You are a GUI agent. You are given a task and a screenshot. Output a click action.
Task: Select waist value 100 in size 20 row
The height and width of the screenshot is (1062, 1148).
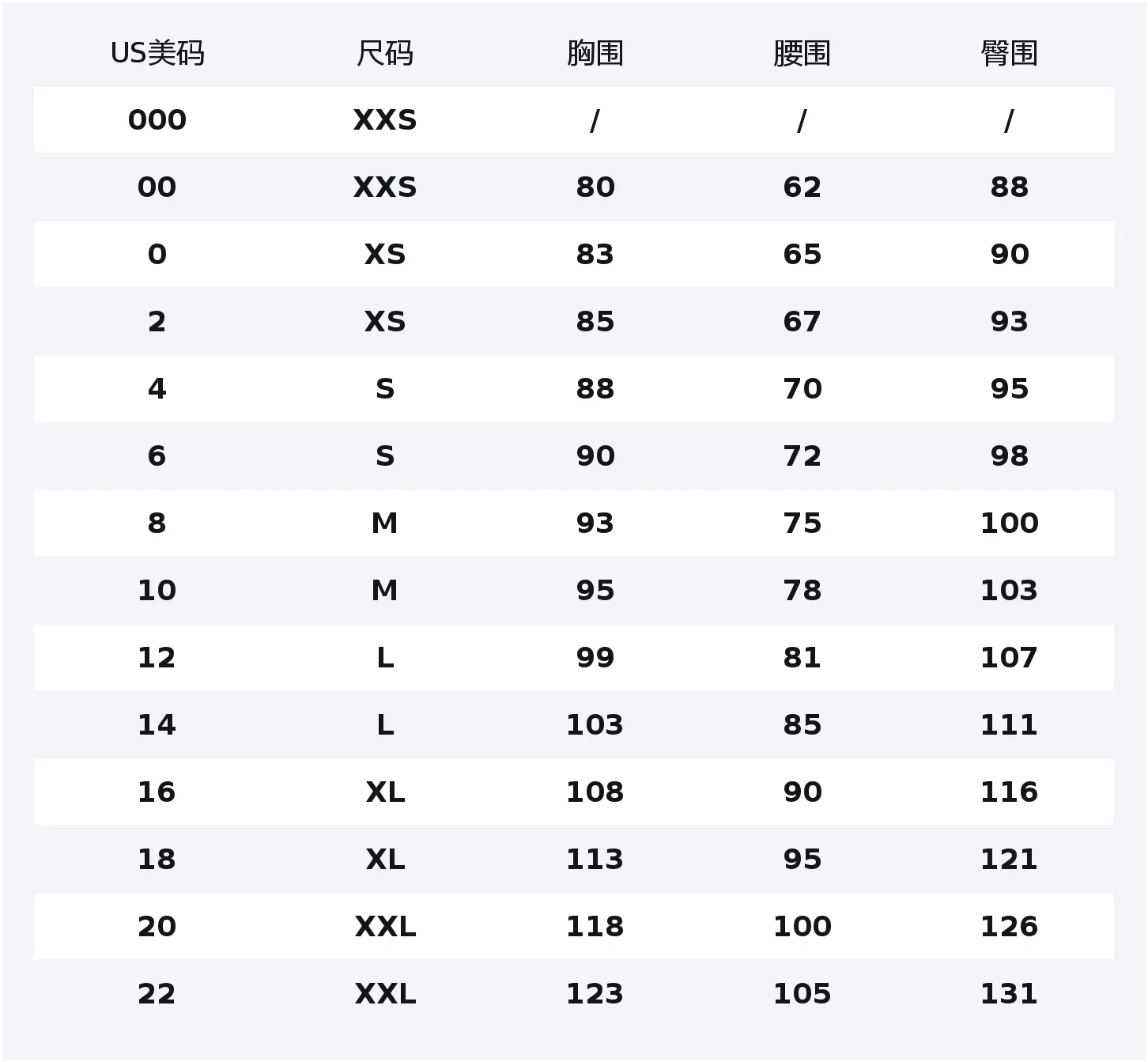point(802,927)
